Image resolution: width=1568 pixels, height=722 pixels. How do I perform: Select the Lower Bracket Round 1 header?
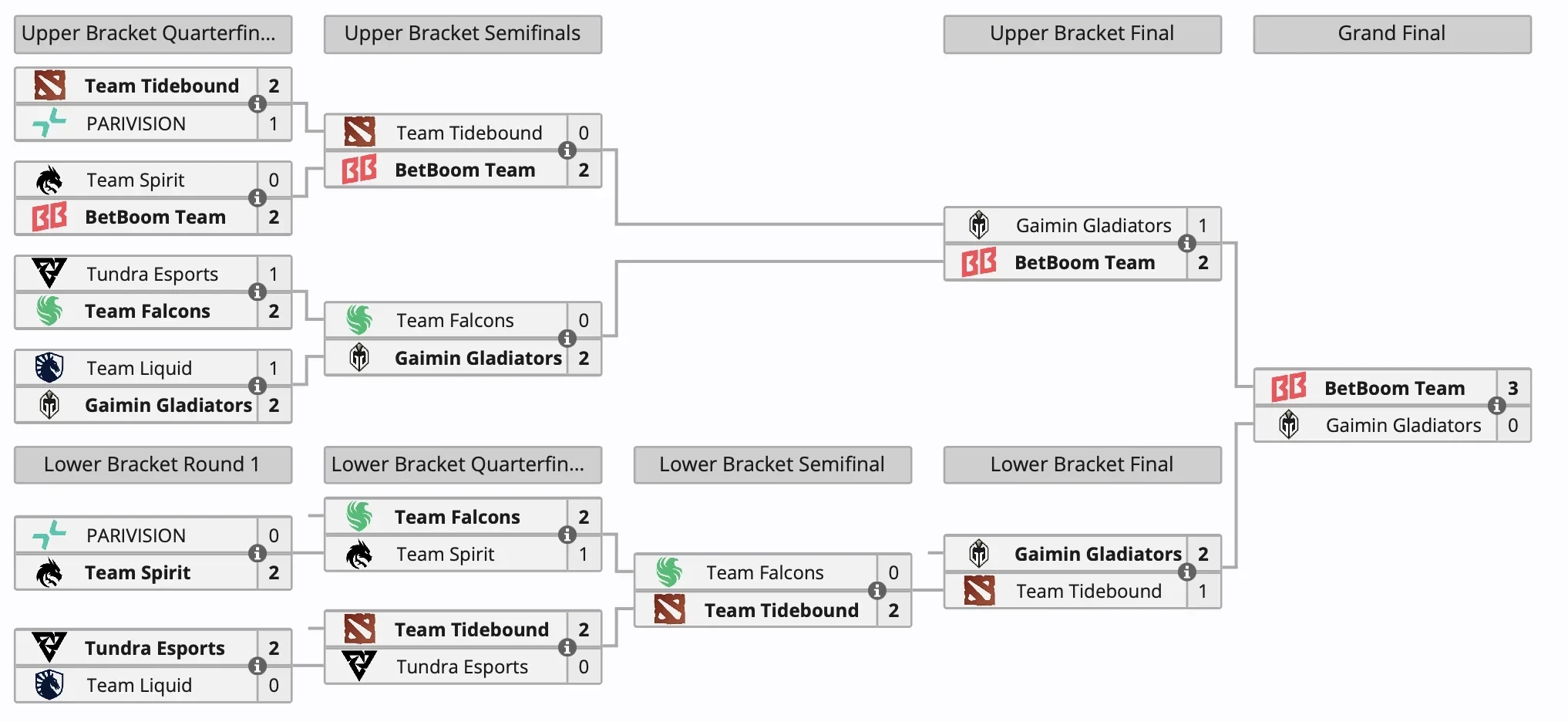153,464
